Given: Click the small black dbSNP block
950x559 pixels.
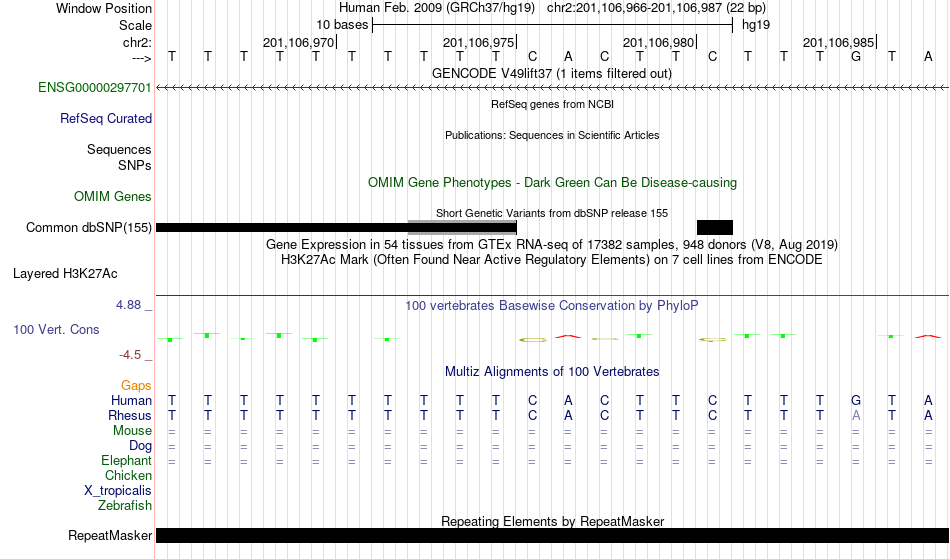Looking at the screenshot, I should [715, 228].
